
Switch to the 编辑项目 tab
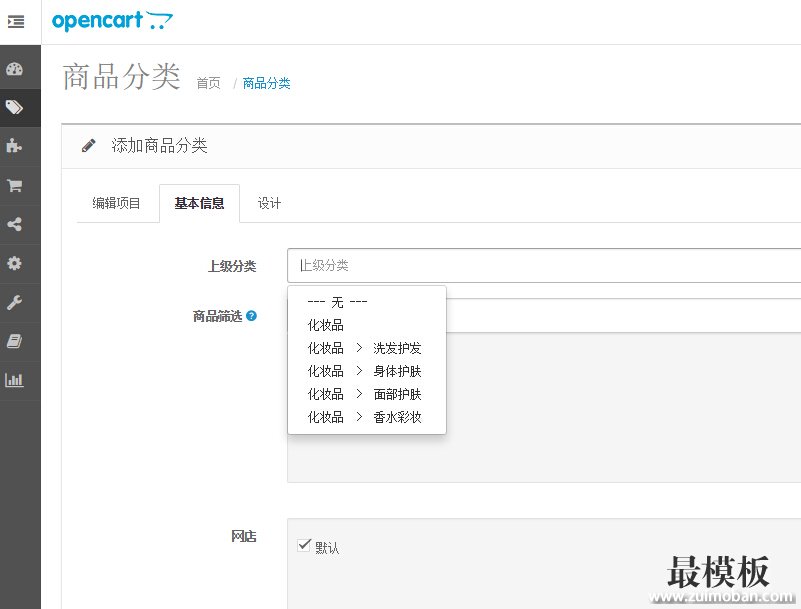pyautogui.click(x=117, y=204)
